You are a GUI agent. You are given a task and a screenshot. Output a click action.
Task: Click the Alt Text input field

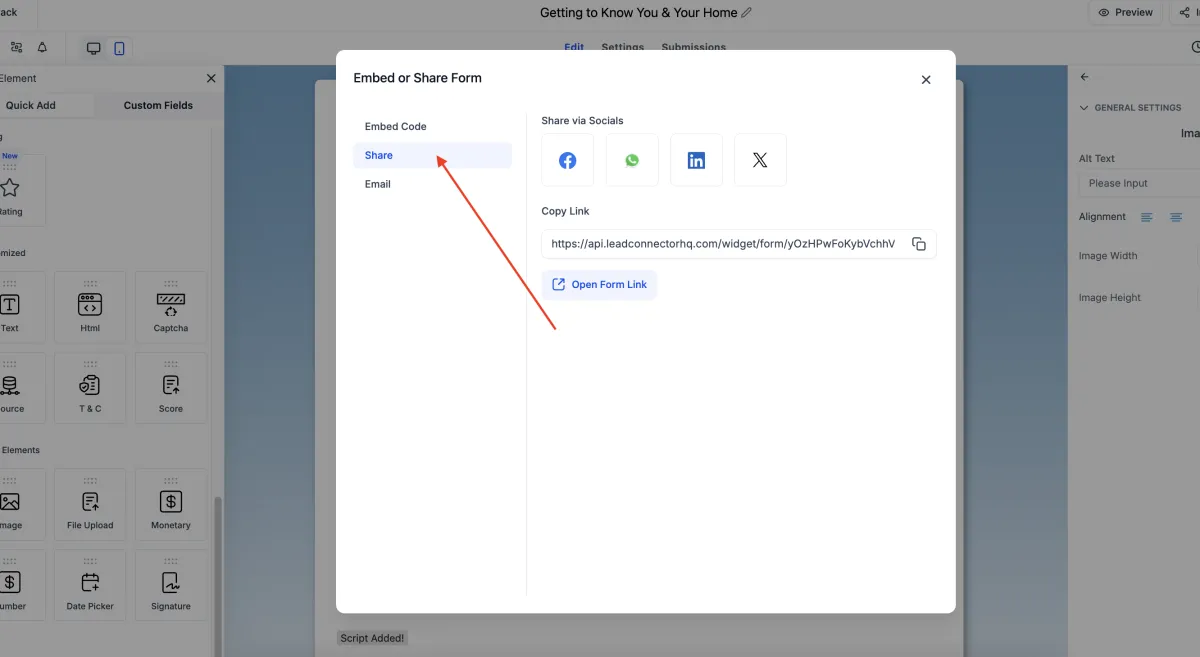point(1139,184)
